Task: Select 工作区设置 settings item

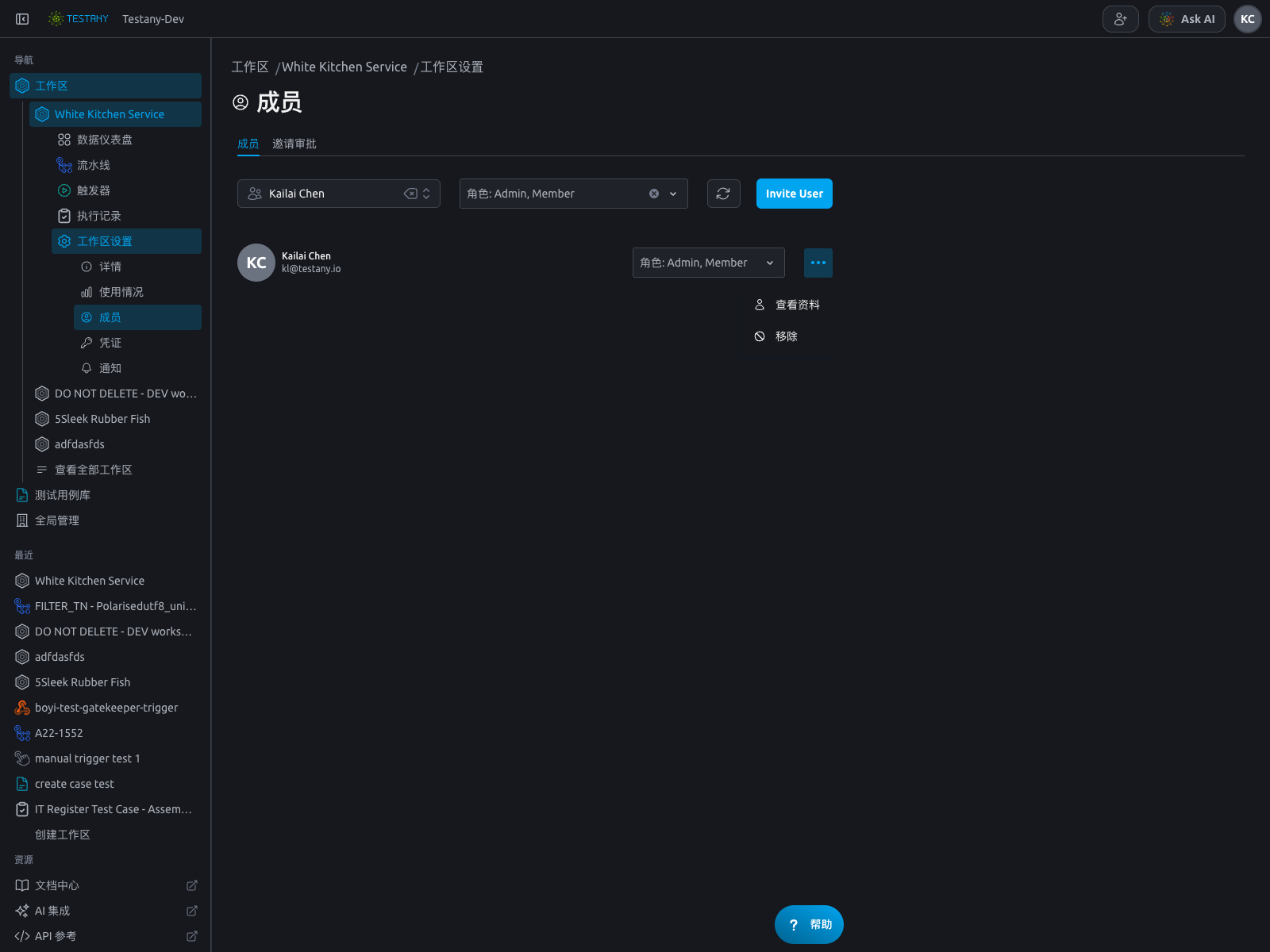Action: 126,241
